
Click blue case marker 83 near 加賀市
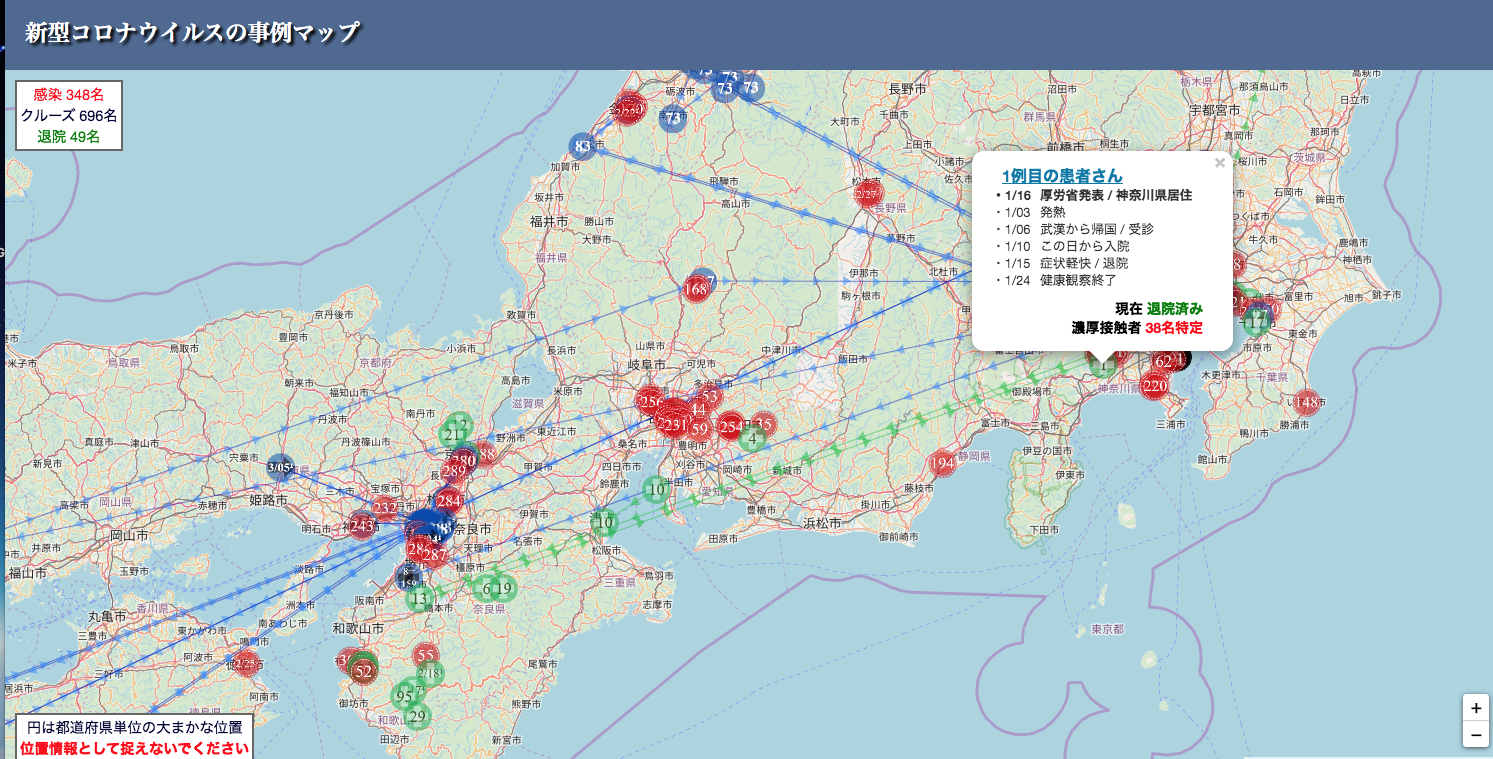[x=582, y=146]
